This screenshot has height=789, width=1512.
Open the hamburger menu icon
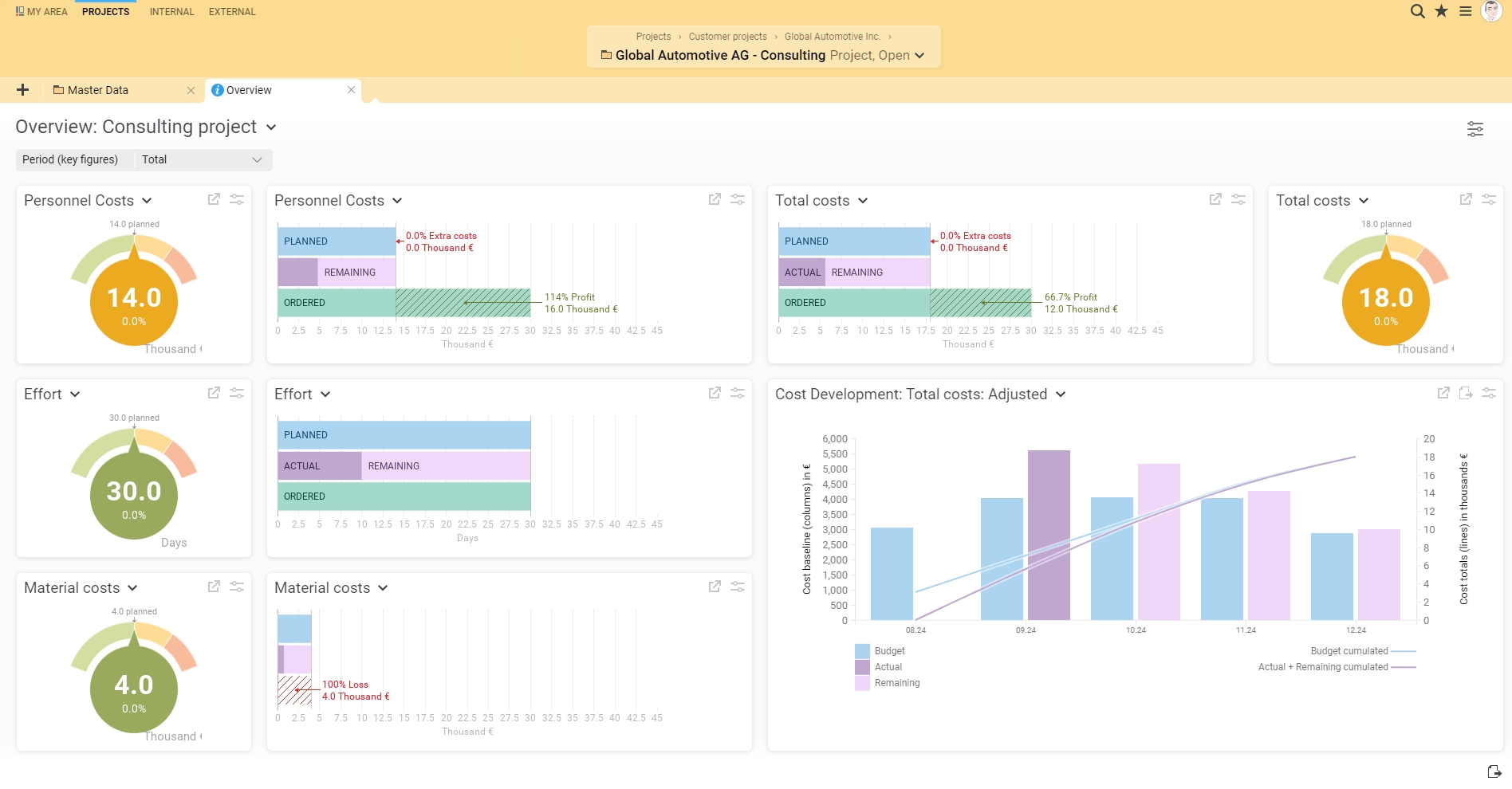1466,11
